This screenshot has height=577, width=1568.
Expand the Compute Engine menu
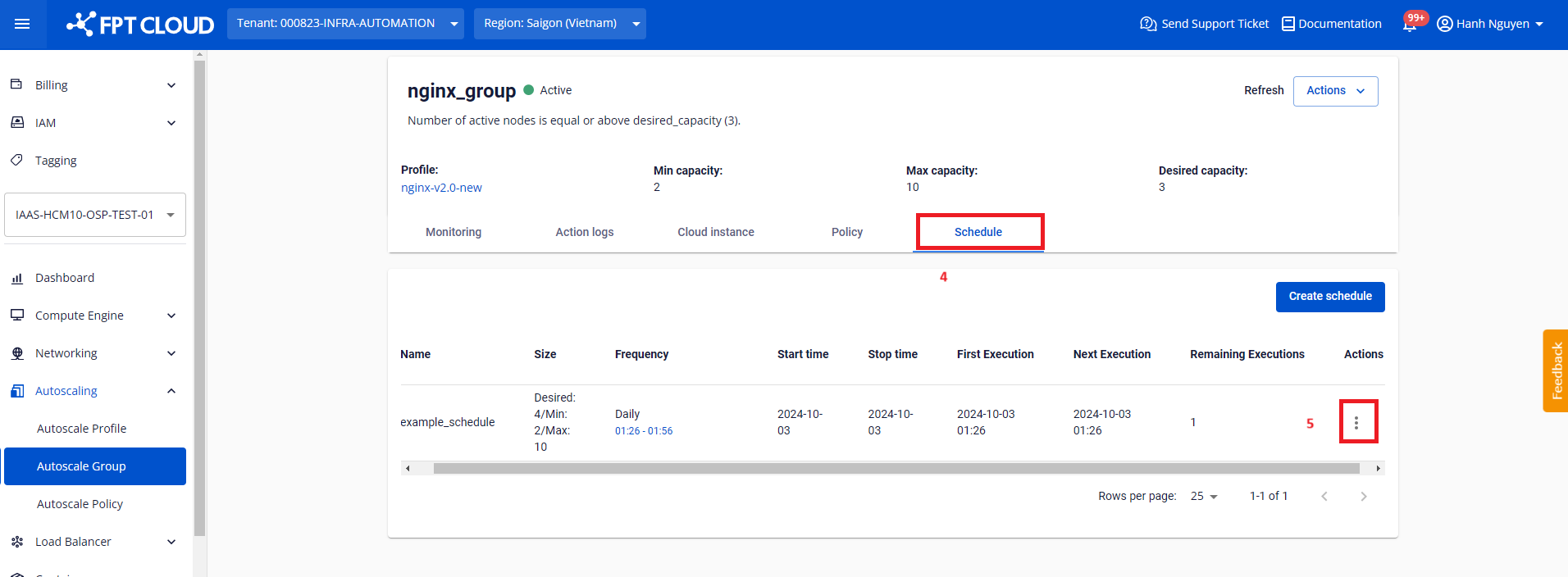(171, 316)
